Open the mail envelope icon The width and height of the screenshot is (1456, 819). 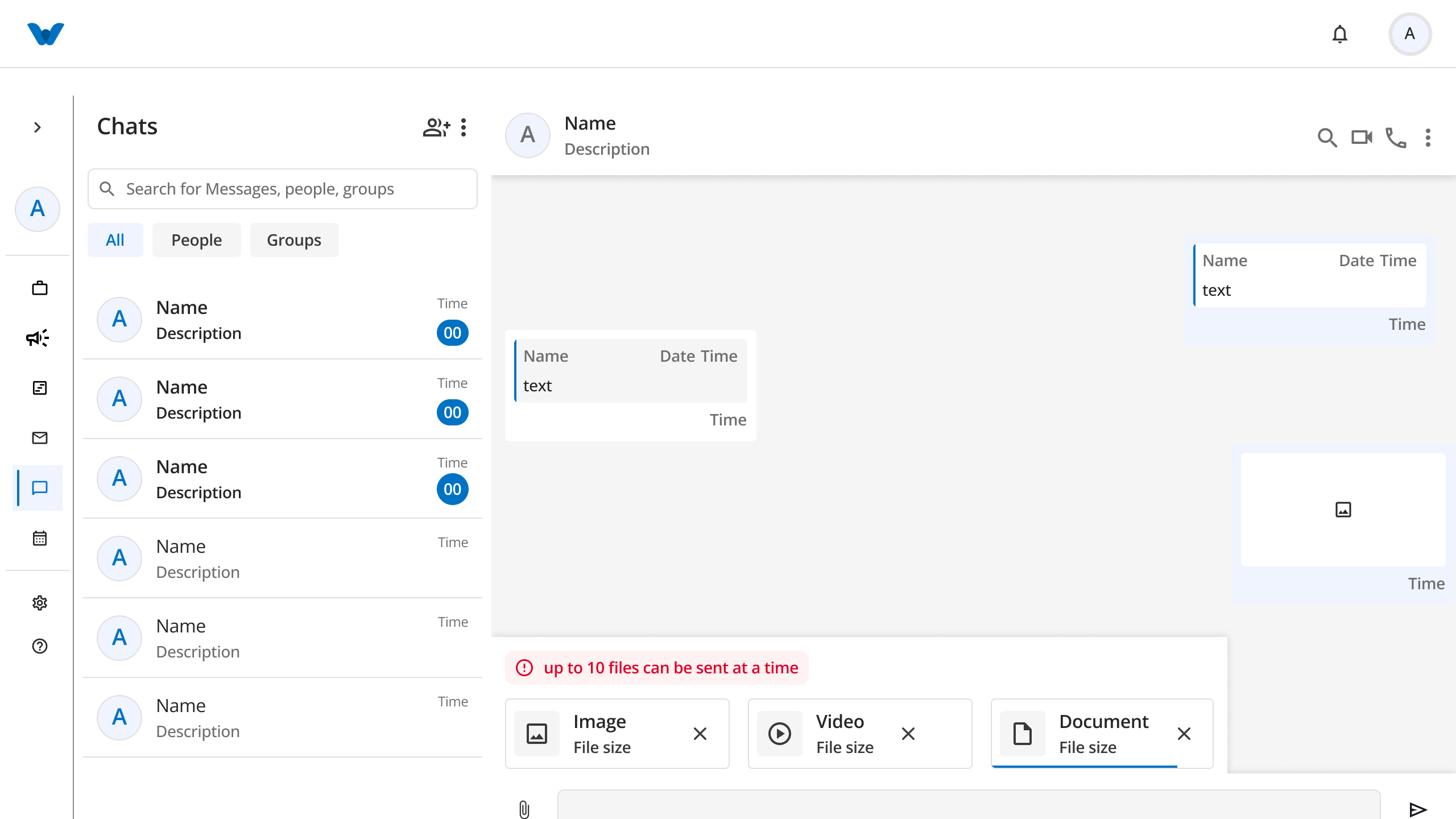[39, 438]
